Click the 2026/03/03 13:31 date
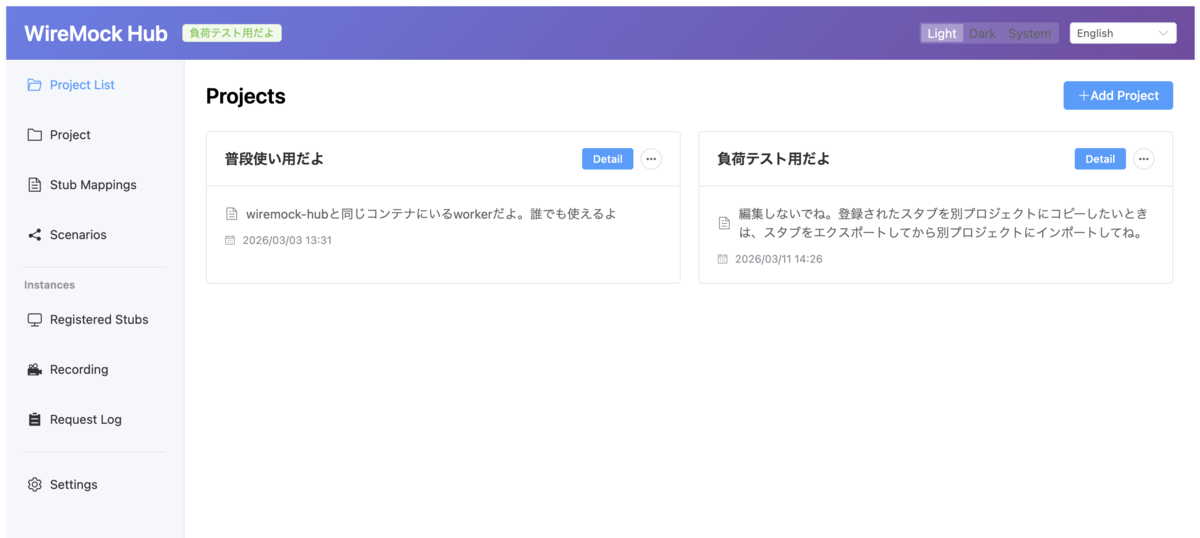The image size is (1200, 538). click(287, 240)
